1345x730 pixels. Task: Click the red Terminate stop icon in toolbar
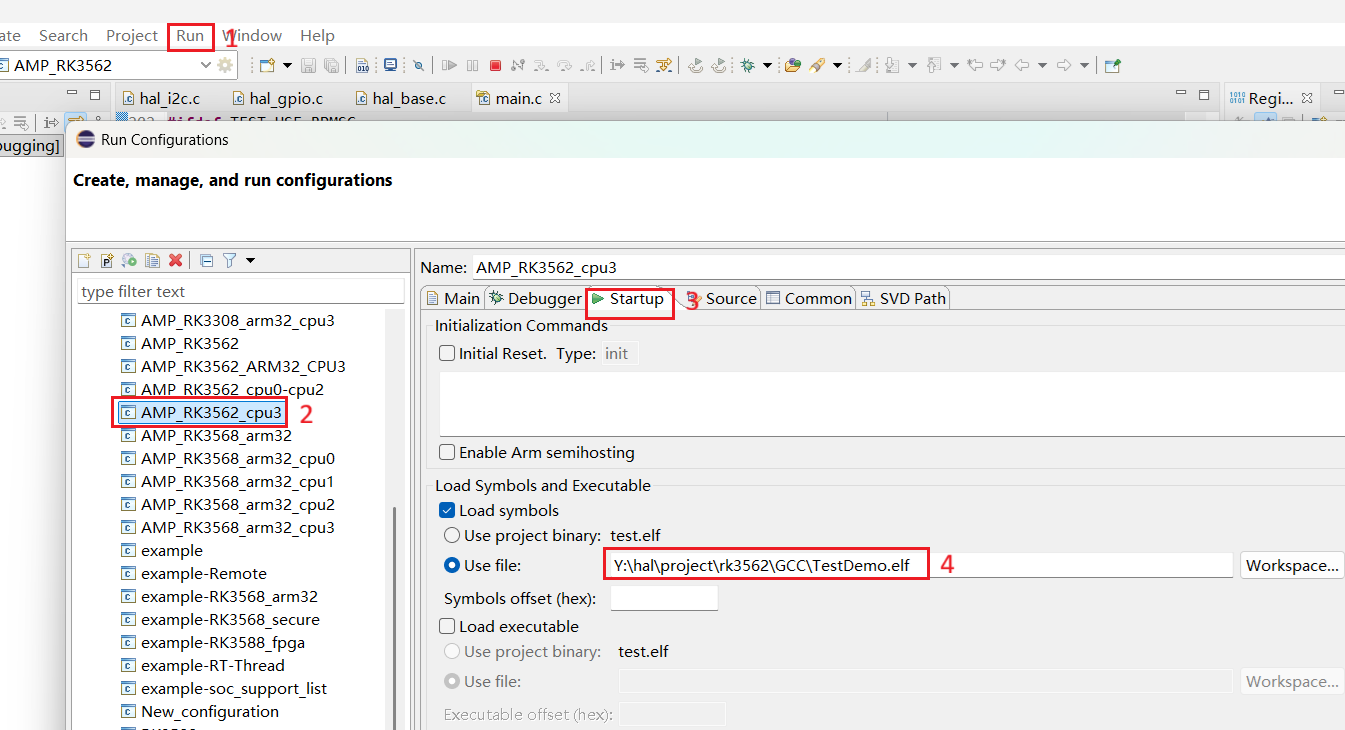pos(495,65)
